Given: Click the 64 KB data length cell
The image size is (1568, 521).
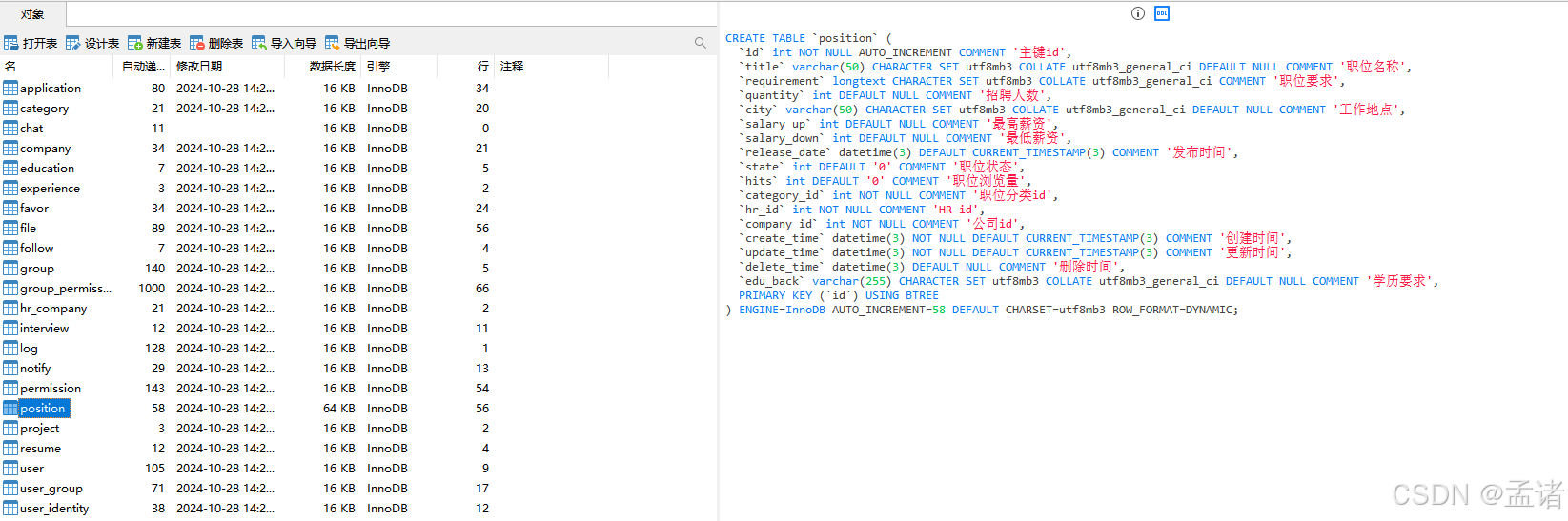Looking at the screenshot, I should click(338, 408).
